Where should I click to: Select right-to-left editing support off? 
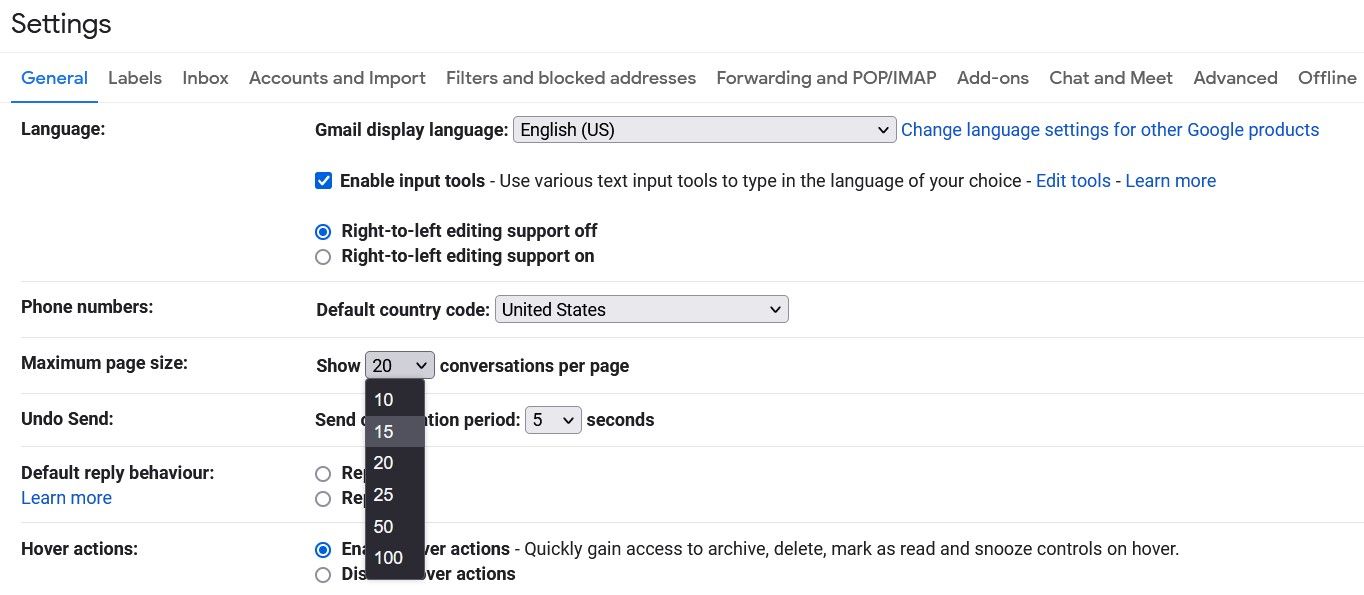tap(322, 231)
